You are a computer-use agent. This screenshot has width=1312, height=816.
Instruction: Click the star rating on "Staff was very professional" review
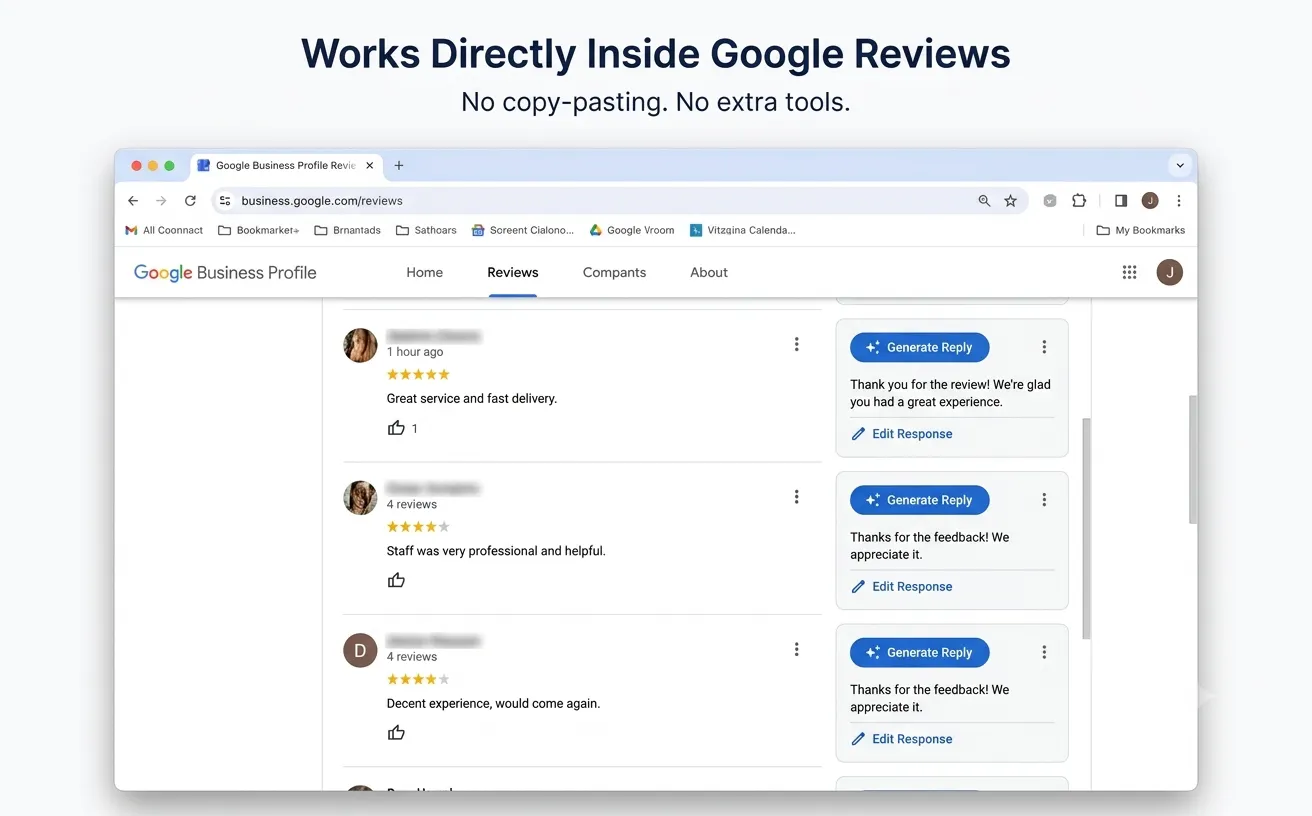pyautogui.click(x=418, y=526)
